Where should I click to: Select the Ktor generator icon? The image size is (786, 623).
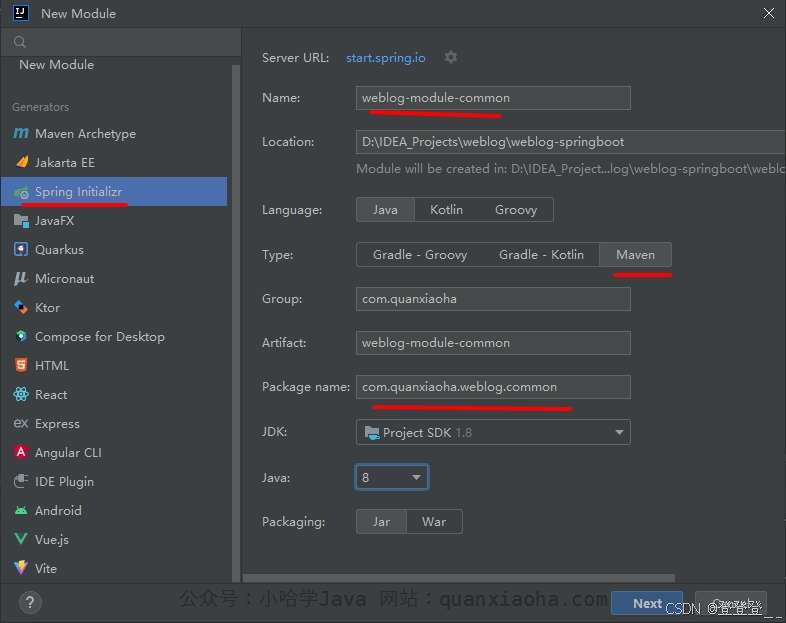pyautogui.click(x=21, y=307)
